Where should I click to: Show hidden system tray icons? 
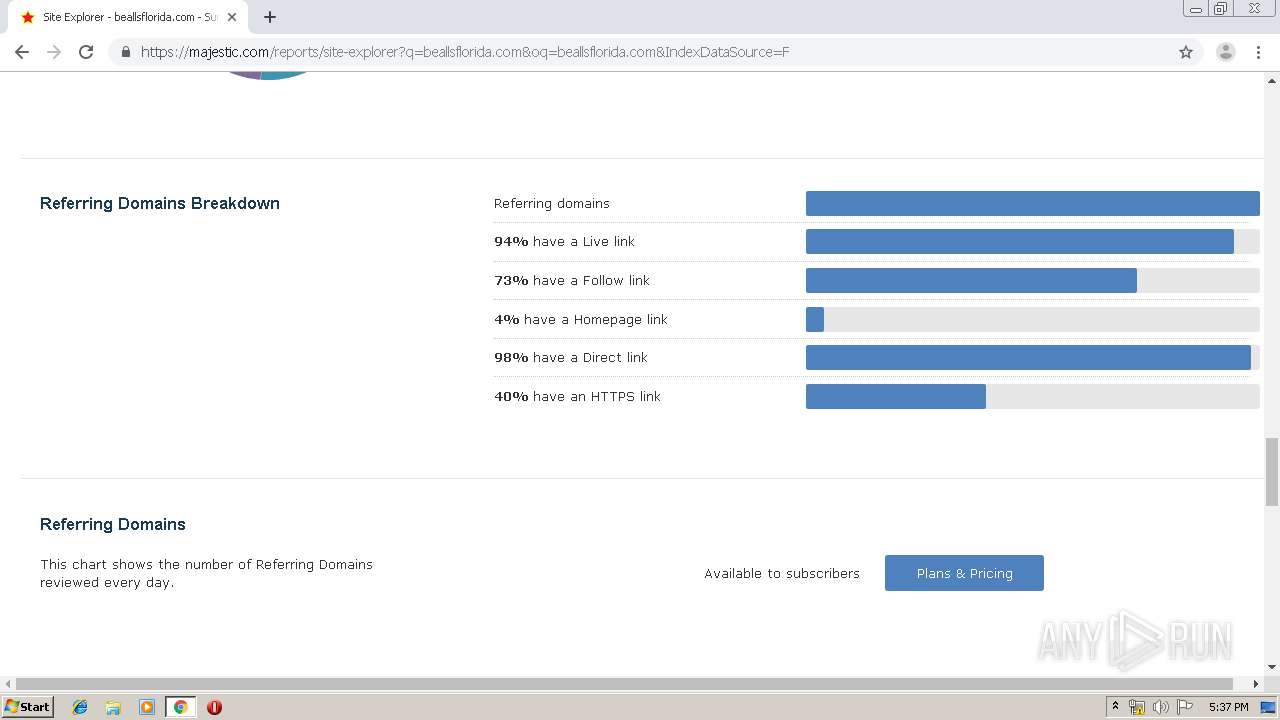[x=1115, y=706]
